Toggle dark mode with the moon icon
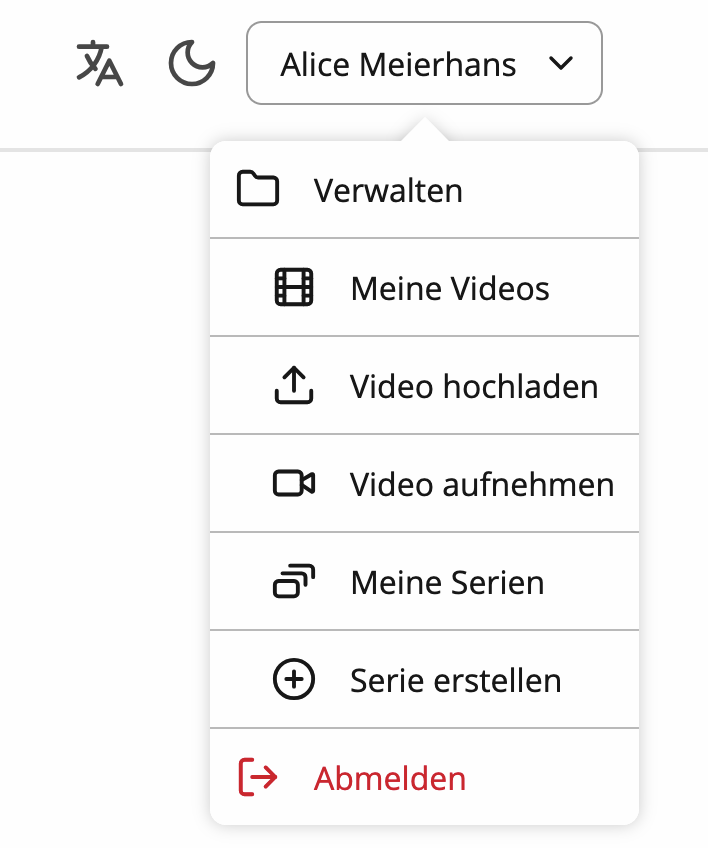The width and height of the screenshot is (708, 848). tap(192, 64)
